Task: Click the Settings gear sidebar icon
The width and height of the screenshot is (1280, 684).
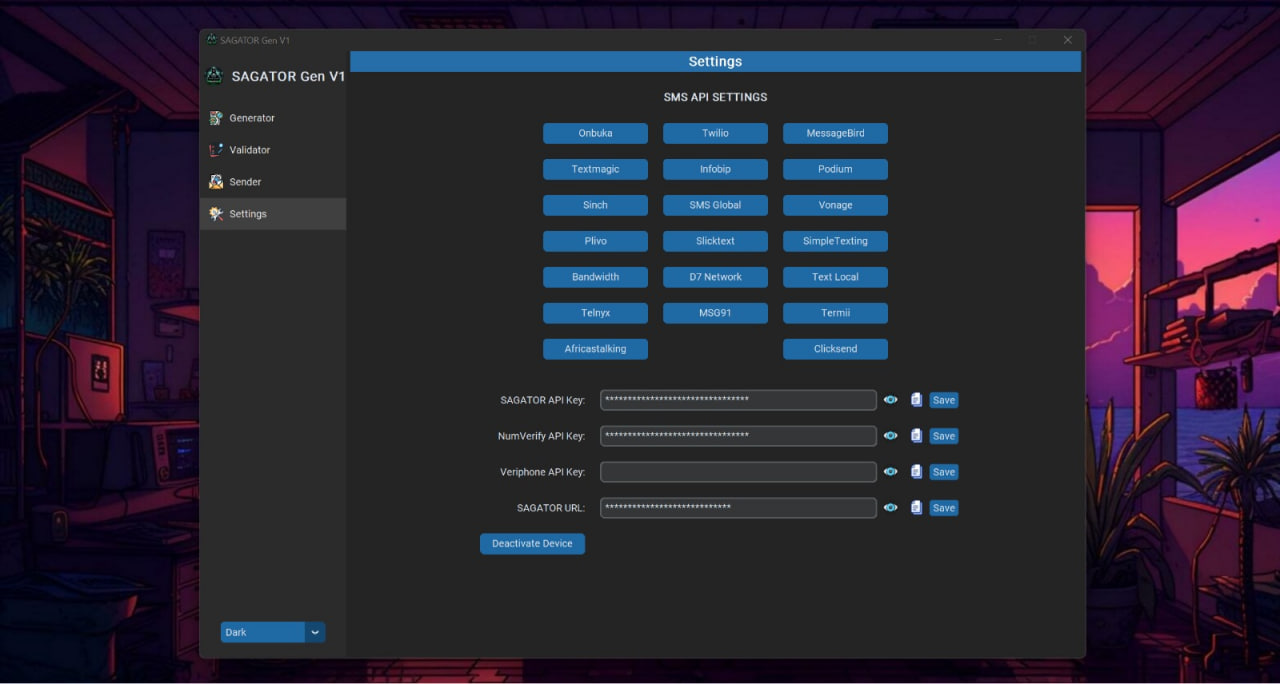Action: tap(215, 214)
